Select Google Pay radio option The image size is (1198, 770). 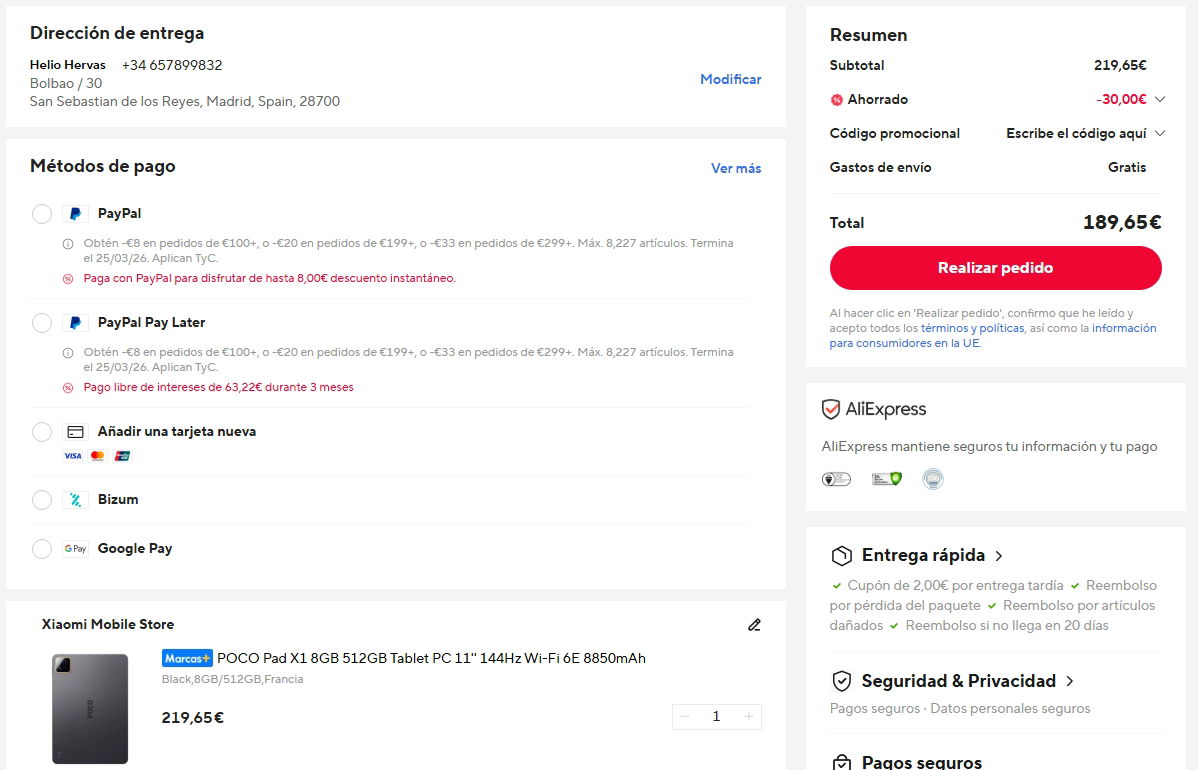(x=42, y=549)
